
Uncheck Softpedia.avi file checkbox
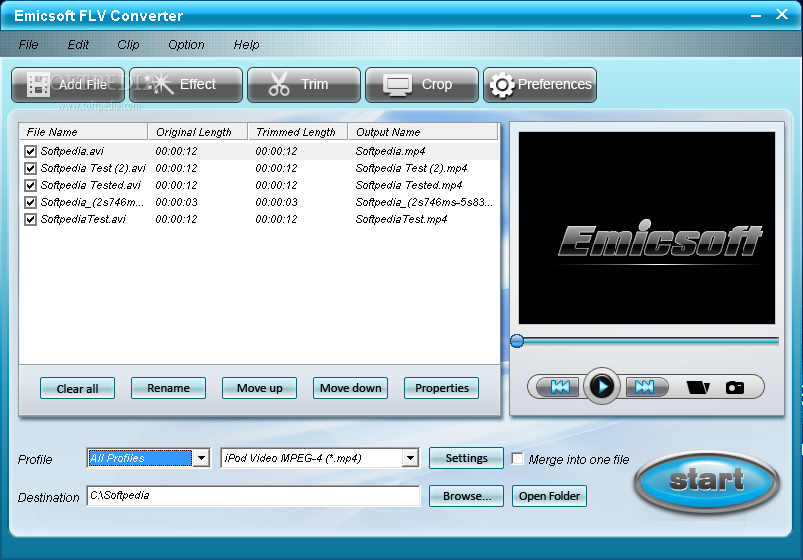pyautogui.click(x=30, y=152)
